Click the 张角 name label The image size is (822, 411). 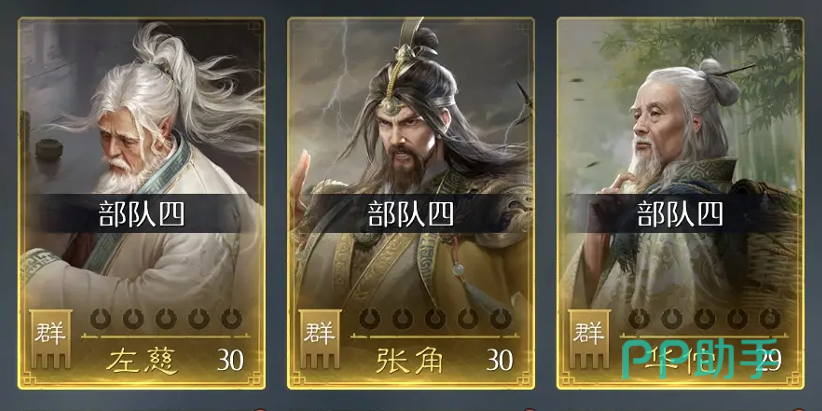[x=409, y=361]
